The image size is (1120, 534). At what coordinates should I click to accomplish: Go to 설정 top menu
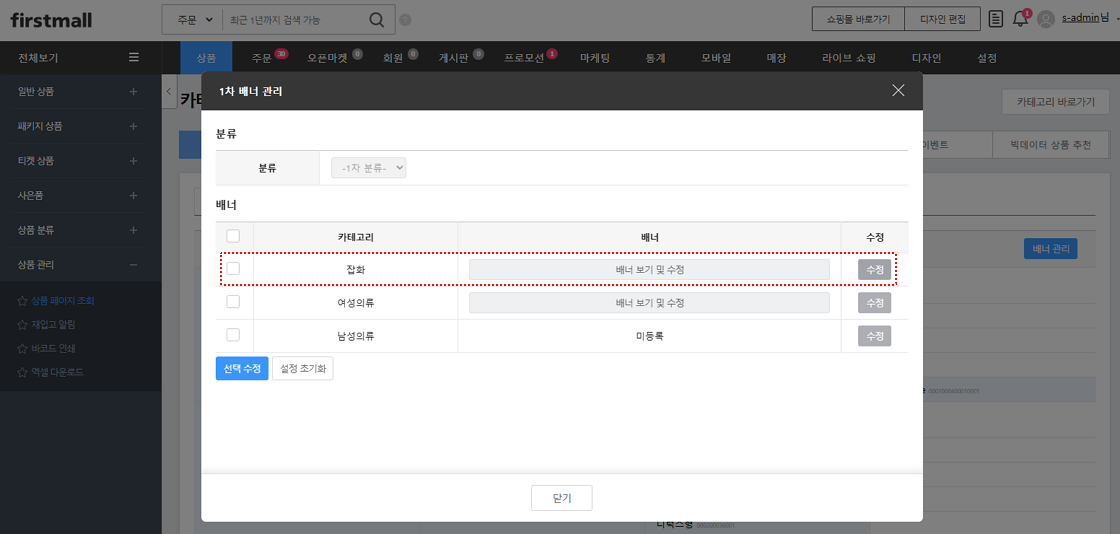pos(986,59)
